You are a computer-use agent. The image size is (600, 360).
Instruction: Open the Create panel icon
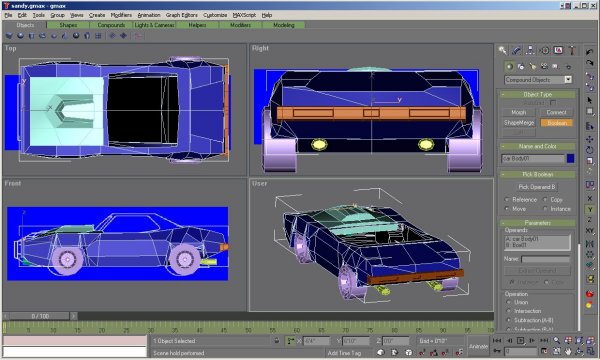502,50
